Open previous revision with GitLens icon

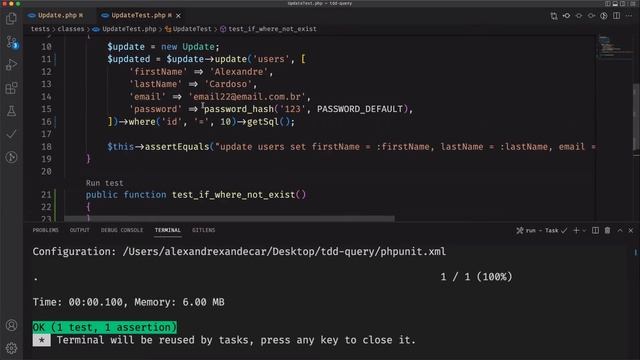pos(567,16)
